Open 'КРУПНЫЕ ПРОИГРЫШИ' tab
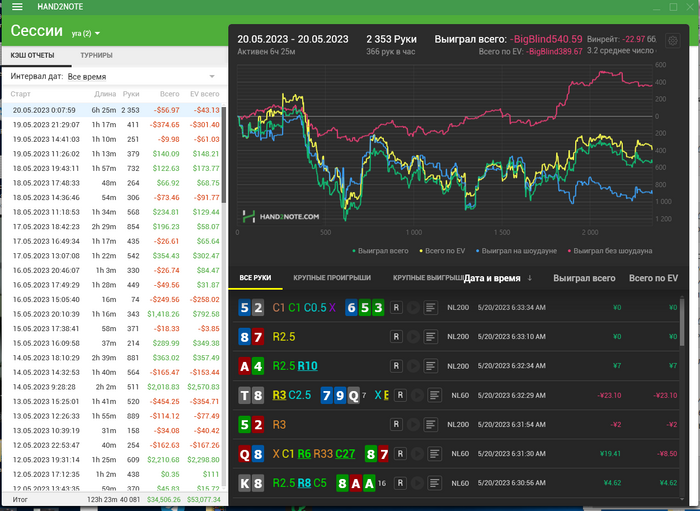The height and width of the screenshot is (511, 700). click(332, 278)
